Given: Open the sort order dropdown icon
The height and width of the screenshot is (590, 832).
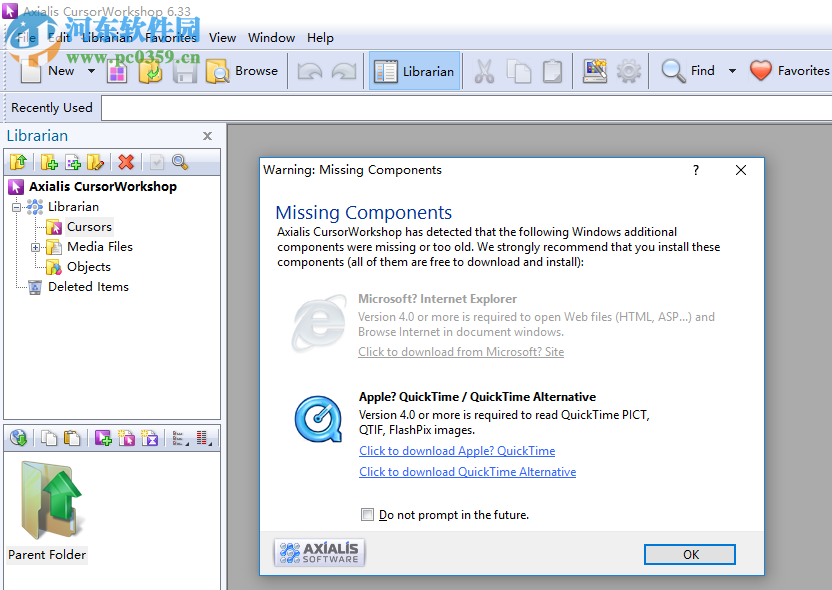Looking at the screenshot, I should pos(204,438).
